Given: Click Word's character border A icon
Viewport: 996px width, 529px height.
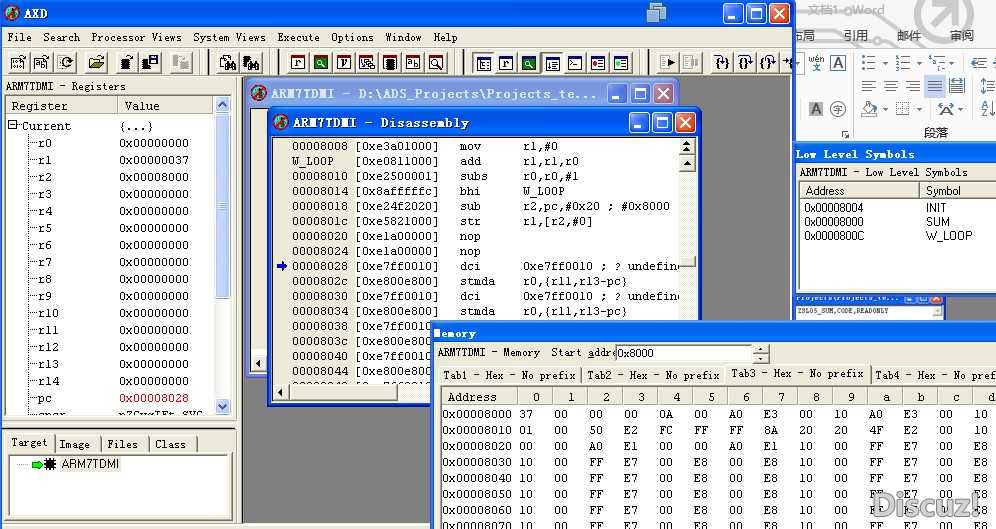Looking at the screenshot, I should [x=838, y=63].
